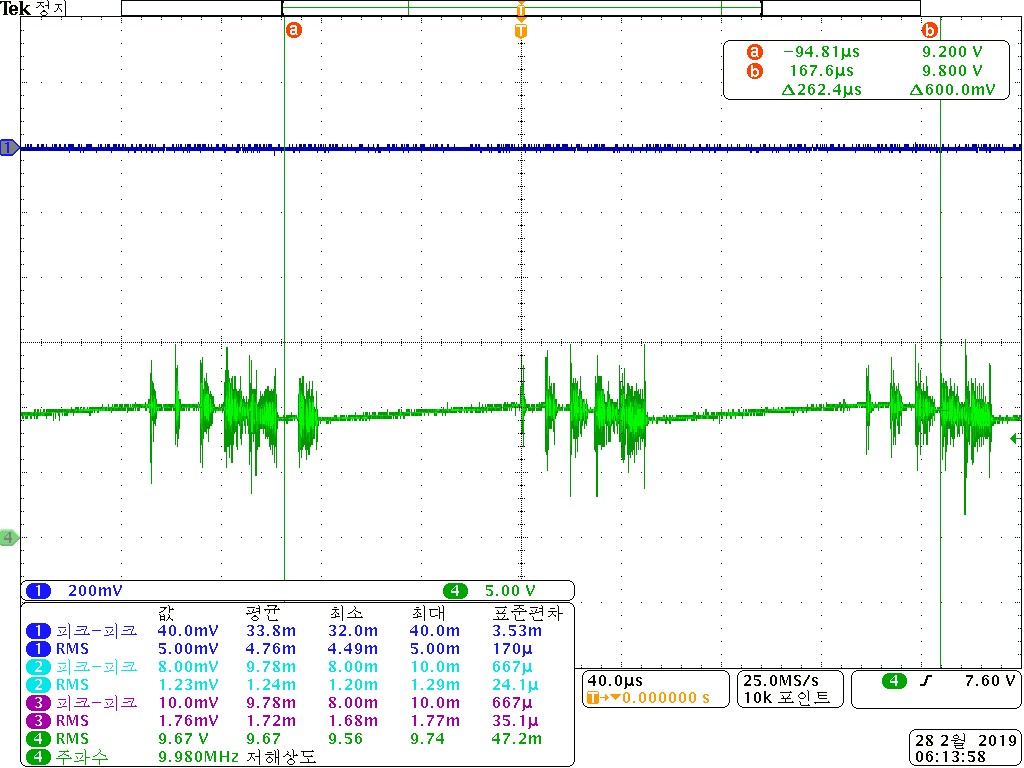
Task: Click the green trigger level arrow
Action: pos(1016,439)
